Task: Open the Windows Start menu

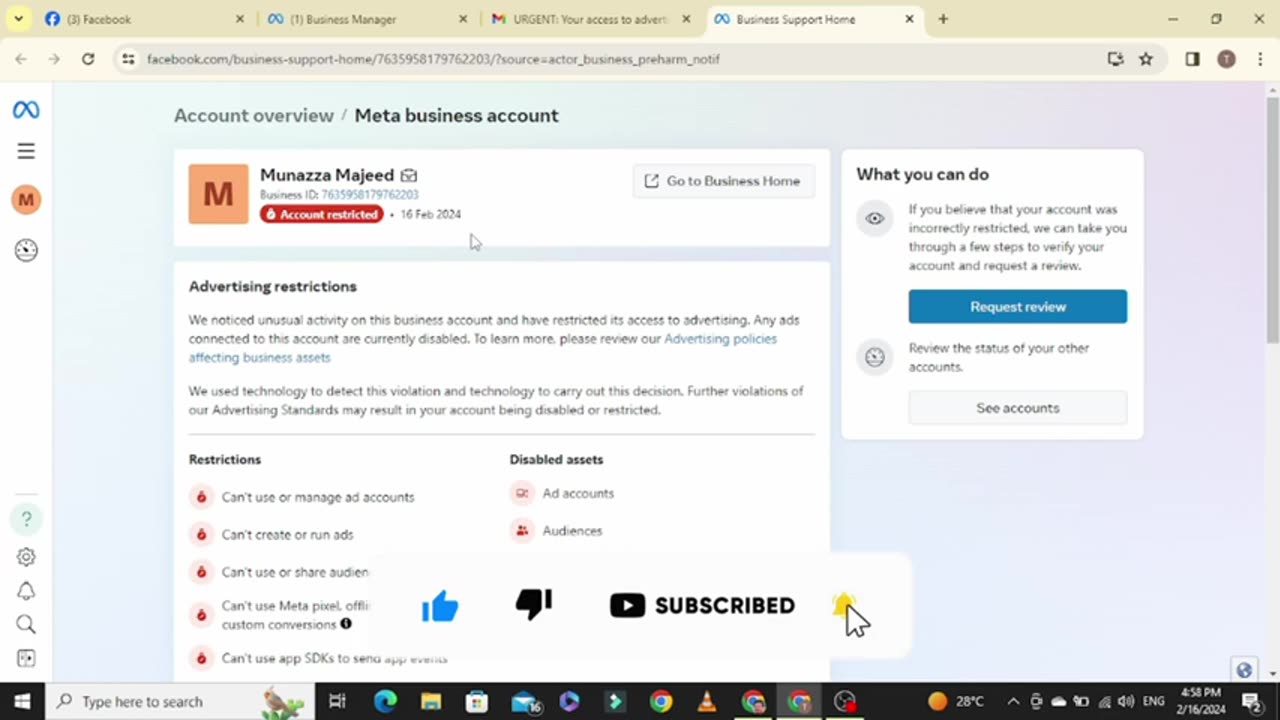Action: (x=22, y=701)
